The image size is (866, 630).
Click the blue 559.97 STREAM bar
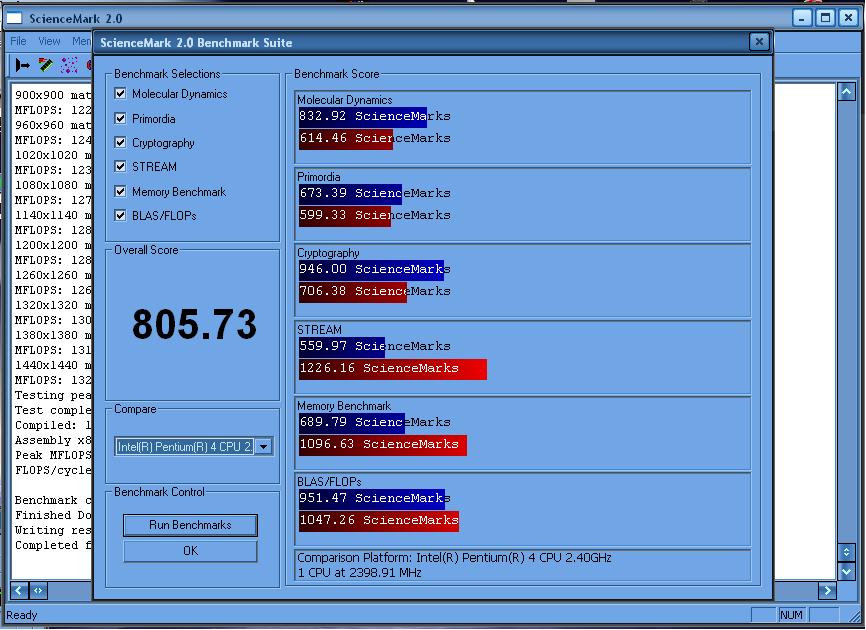point(341,347)
